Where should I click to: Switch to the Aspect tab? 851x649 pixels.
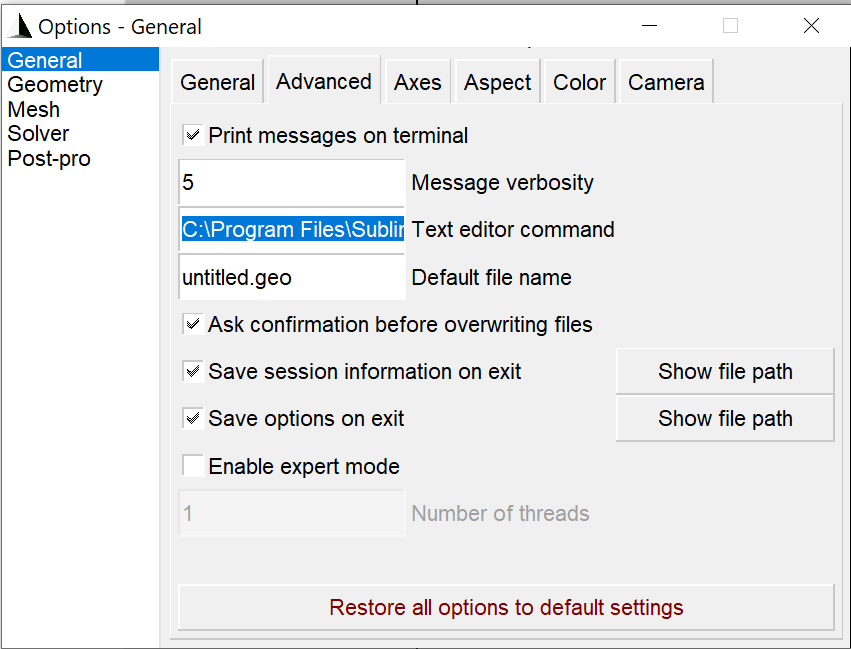pyautogui.click(x=497, y=83)
